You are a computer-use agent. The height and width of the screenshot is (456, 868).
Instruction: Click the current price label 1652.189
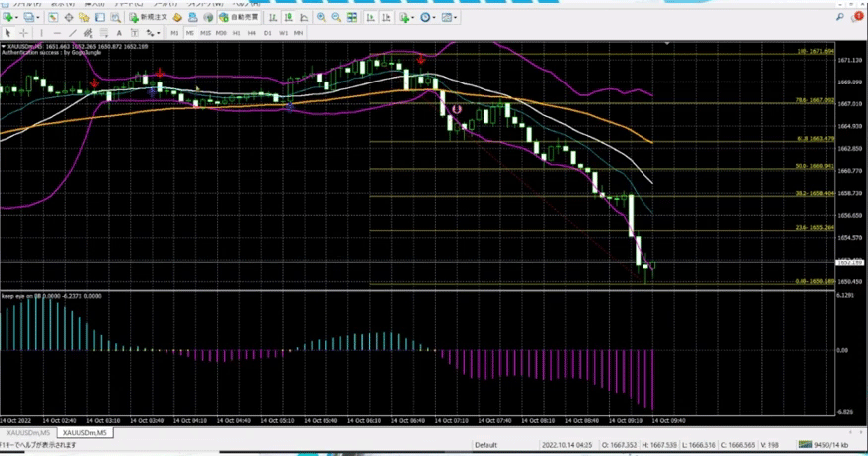[x=850, y=263]
